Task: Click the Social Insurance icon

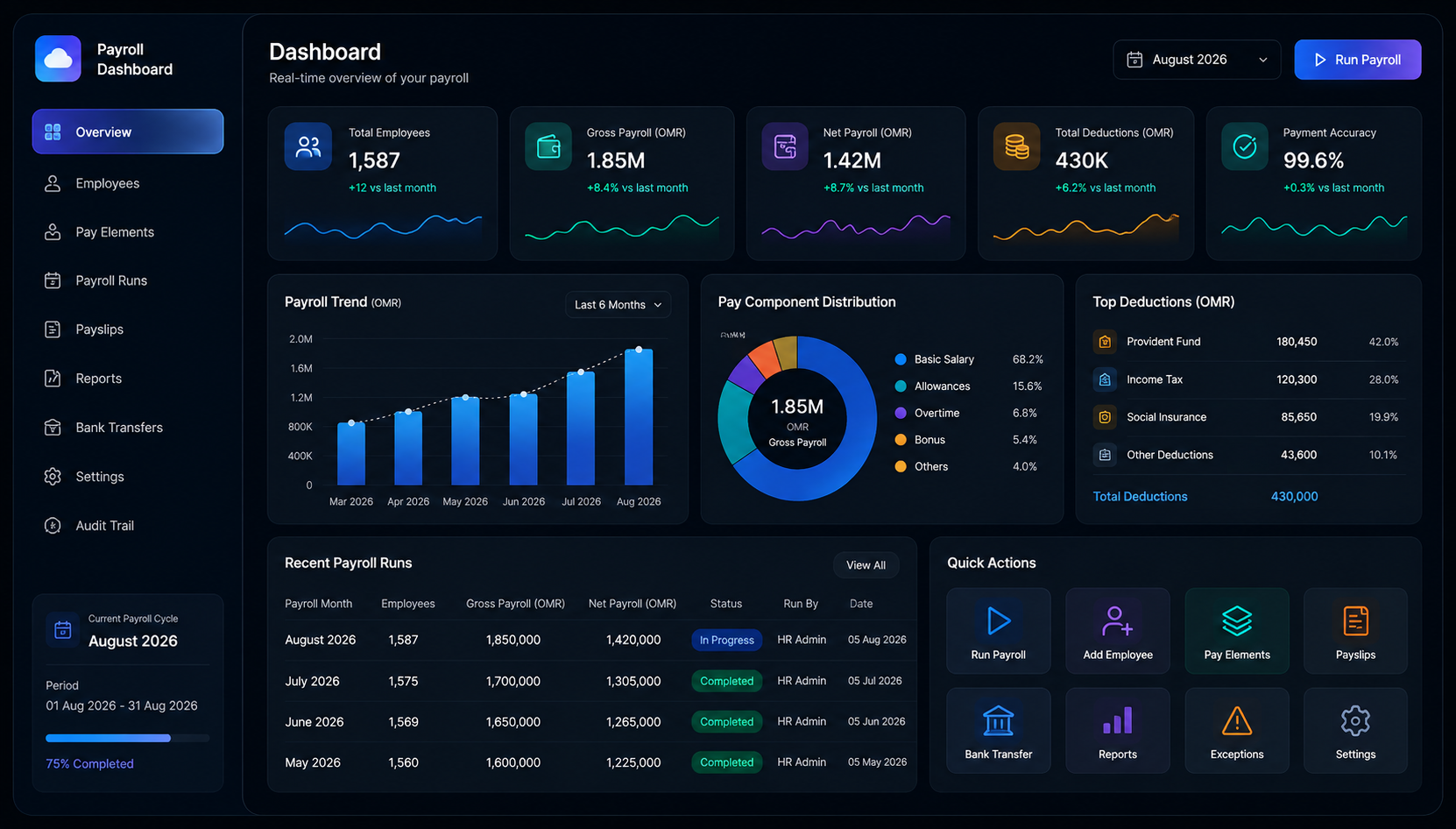Action: pyautogui.click(x=1105, y=417)
